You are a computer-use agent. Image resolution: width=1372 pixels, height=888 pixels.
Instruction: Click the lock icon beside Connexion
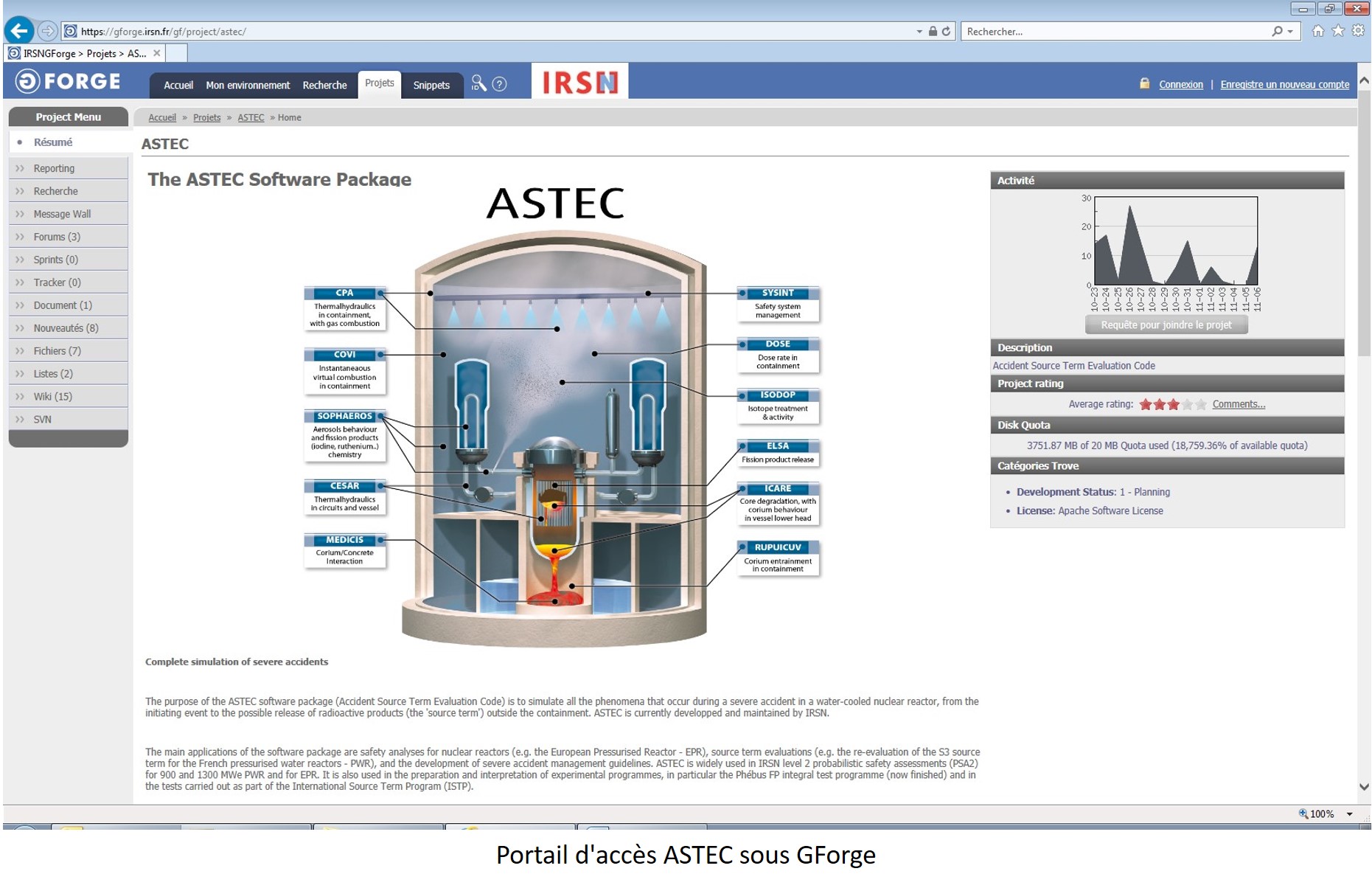(x=1144, y=83)
